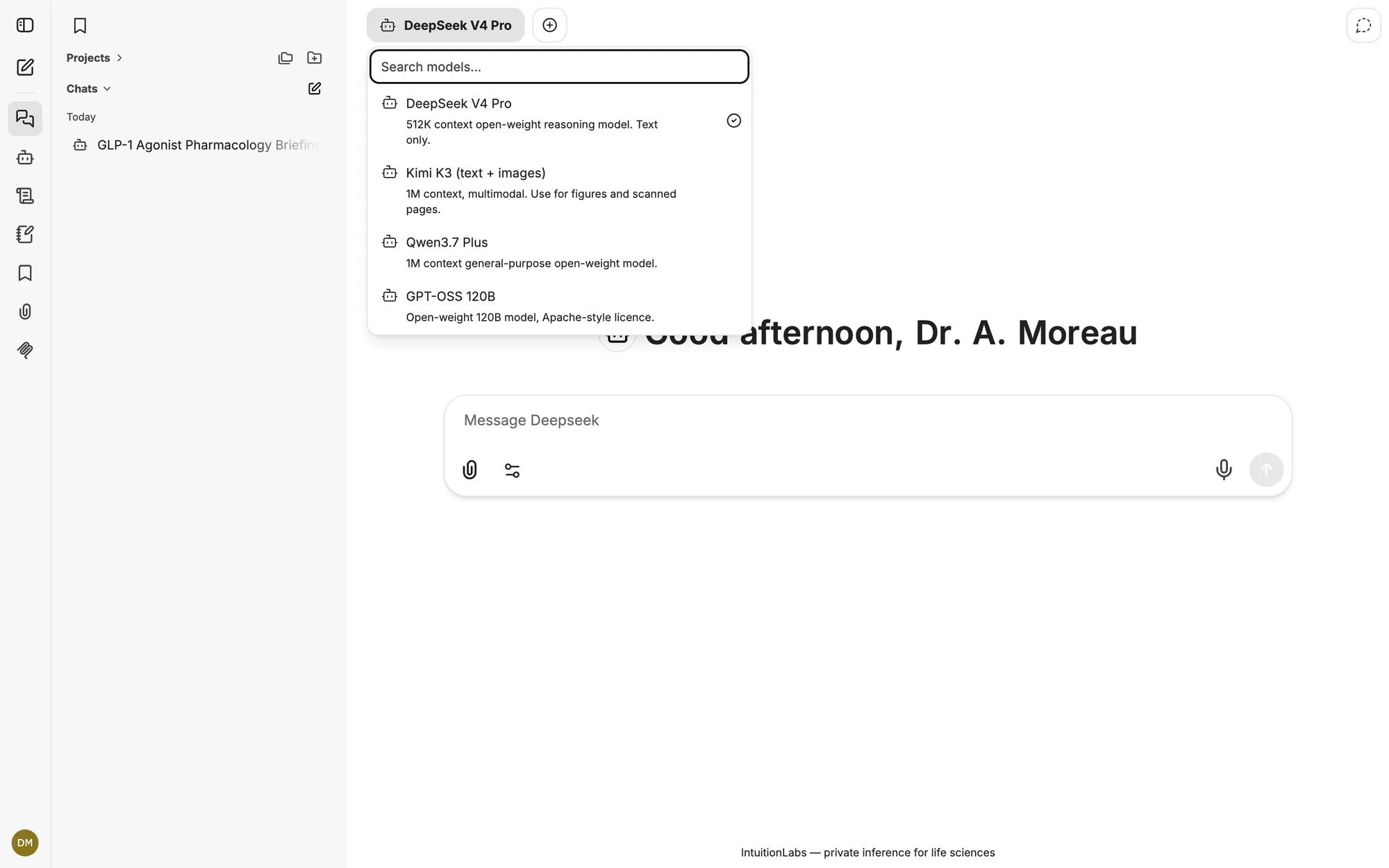Close the DeepSeek V4 Pro model dropdown
1389x868 pixels.
coord(445,25)
